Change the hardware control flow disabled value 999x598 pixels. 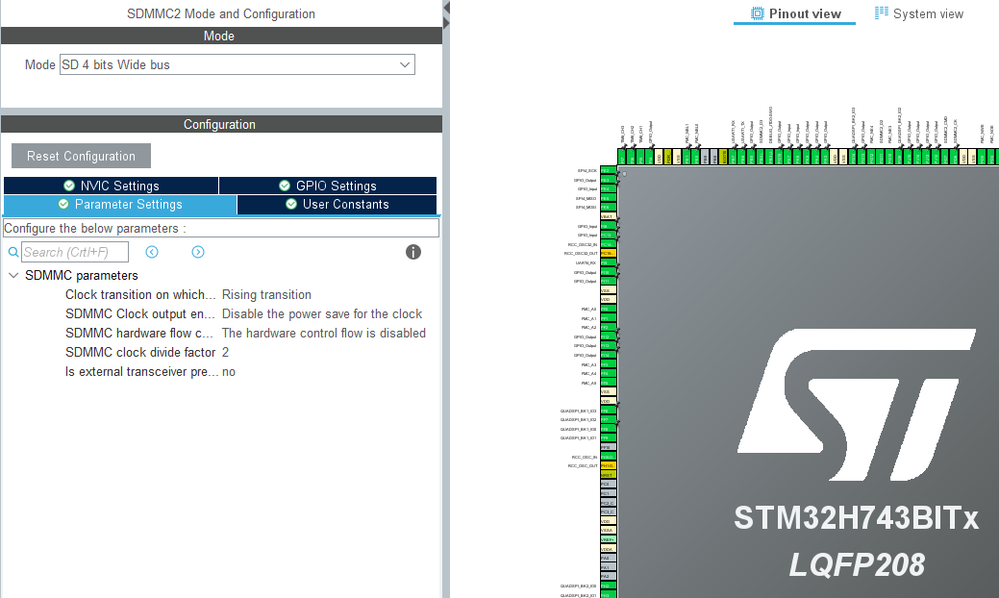[x=324, y=333]
